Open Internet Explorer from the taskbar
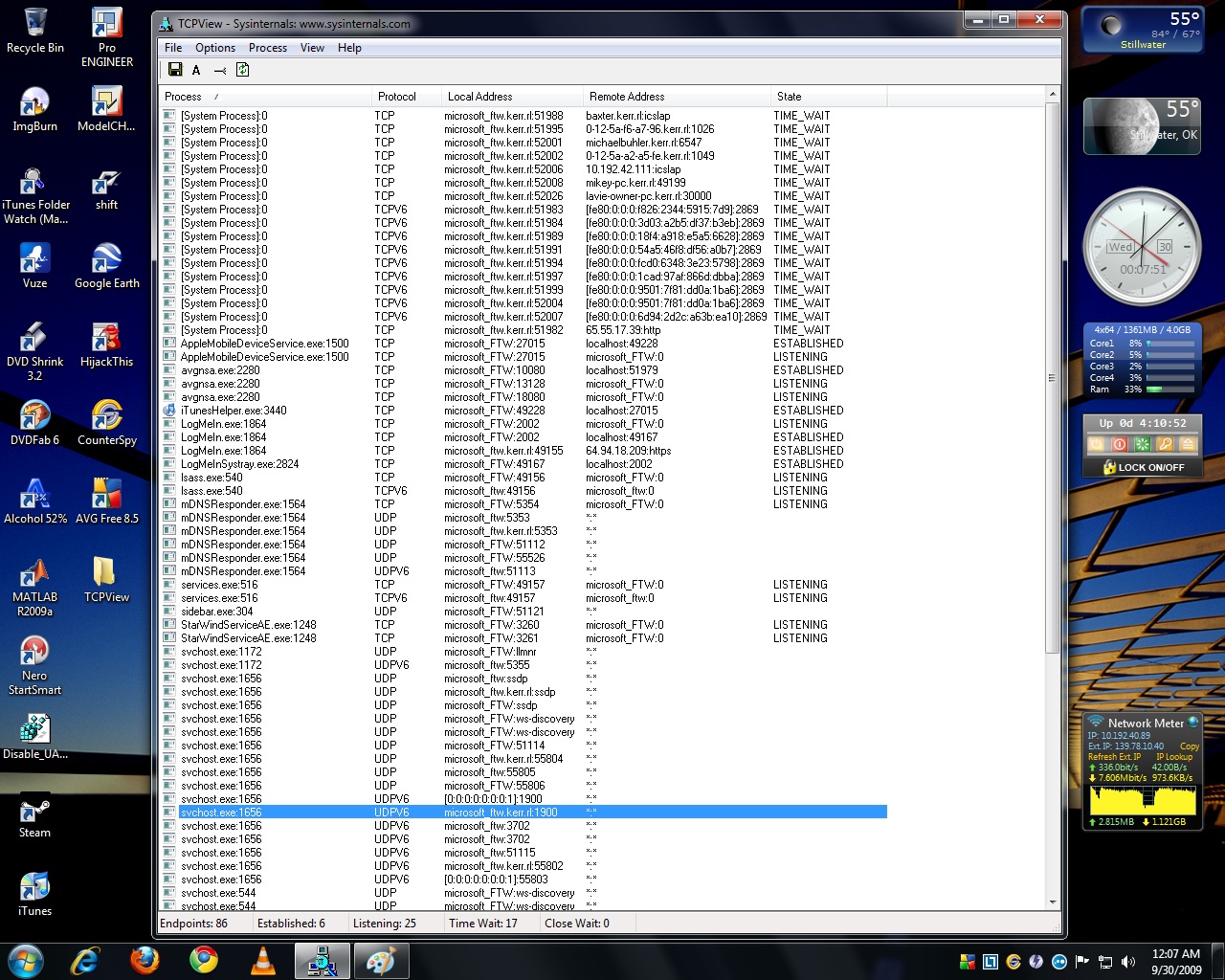This screenshot has width=1225, height=980. (x=86, y=960)
